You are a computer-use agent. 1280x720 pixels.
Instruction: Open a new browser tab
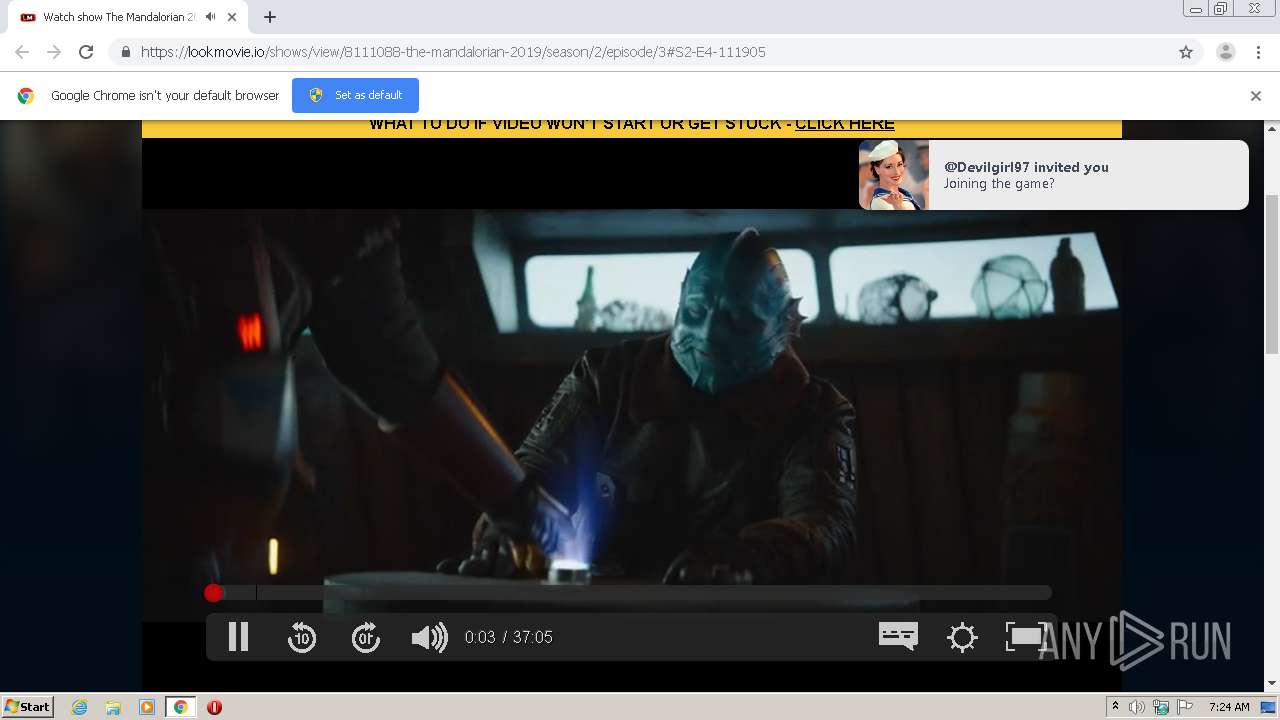pos(270,17)
